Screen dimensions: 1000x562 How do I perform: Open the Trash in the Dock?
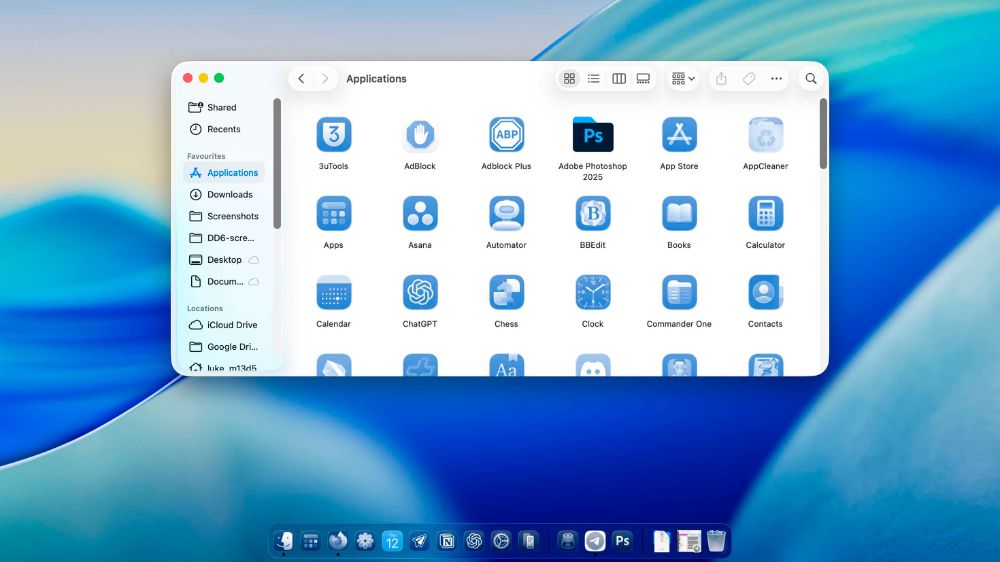click(x=716, y=541)
